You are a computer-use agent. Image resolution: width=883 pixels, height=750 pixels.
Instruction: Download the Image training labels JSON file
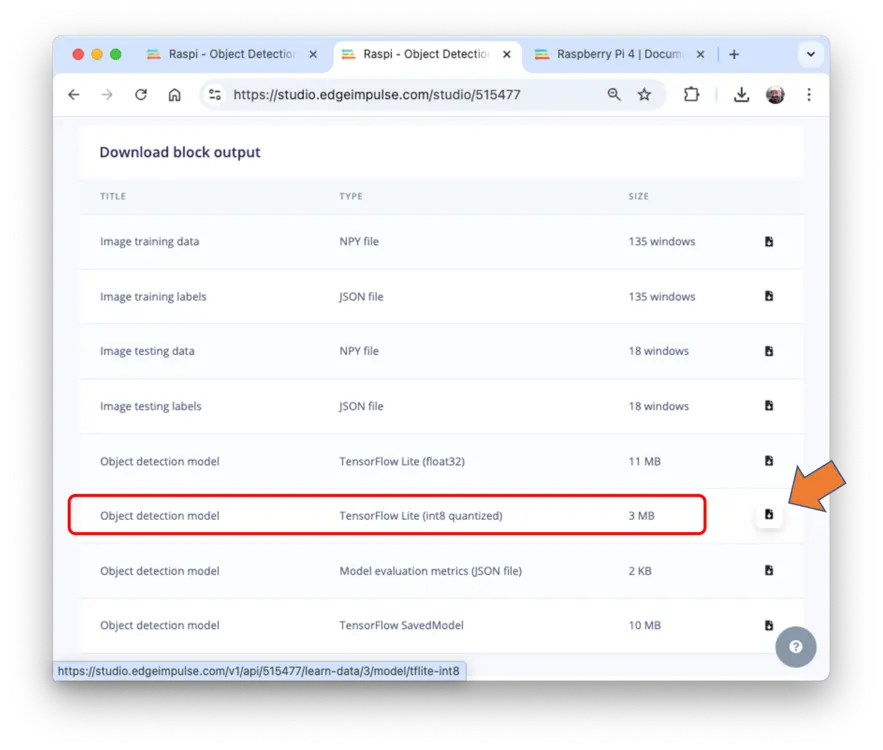768,296
